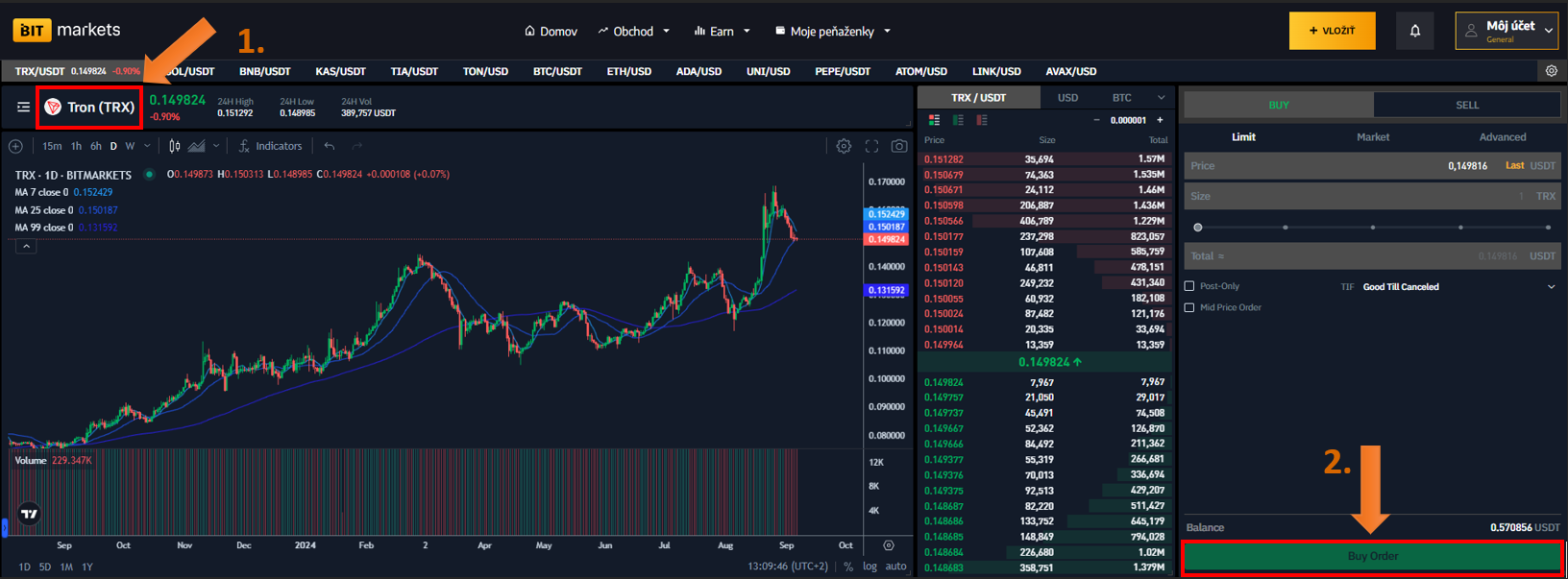Collapse the indicator legend arrow

coord(26,247)
